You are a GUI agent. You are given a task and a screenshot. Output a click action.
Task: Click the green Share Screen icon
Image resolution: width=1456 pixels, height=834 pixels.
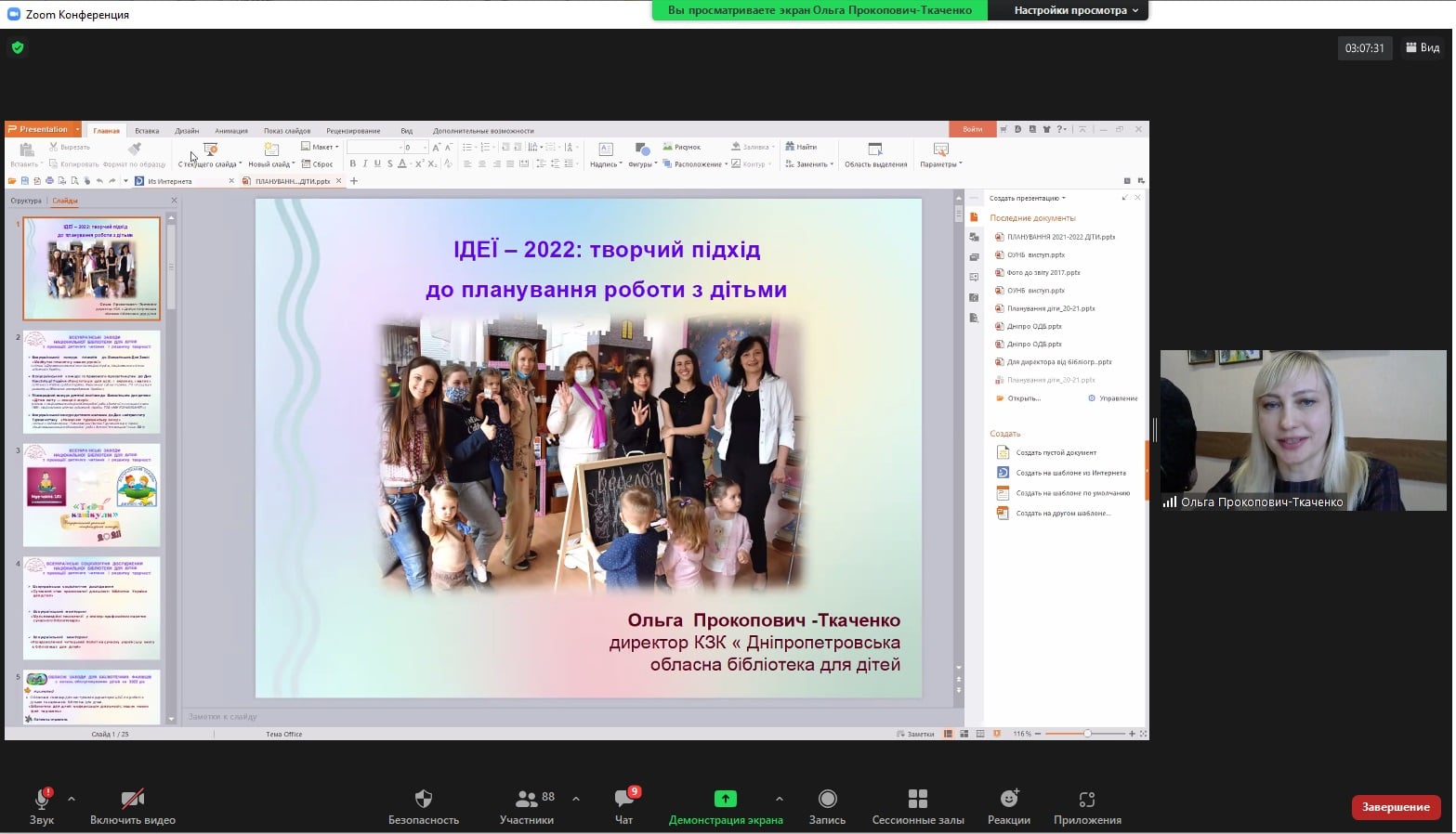pyautogui.click(x=725, y=799)
